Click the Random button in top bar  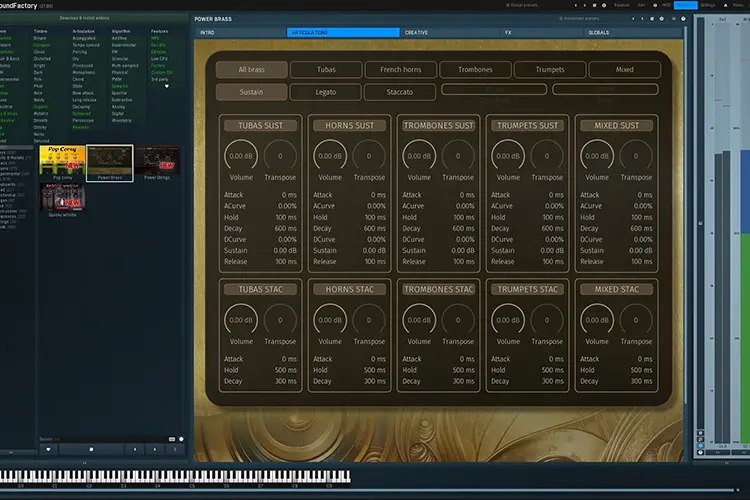click(x=621, y=5)
